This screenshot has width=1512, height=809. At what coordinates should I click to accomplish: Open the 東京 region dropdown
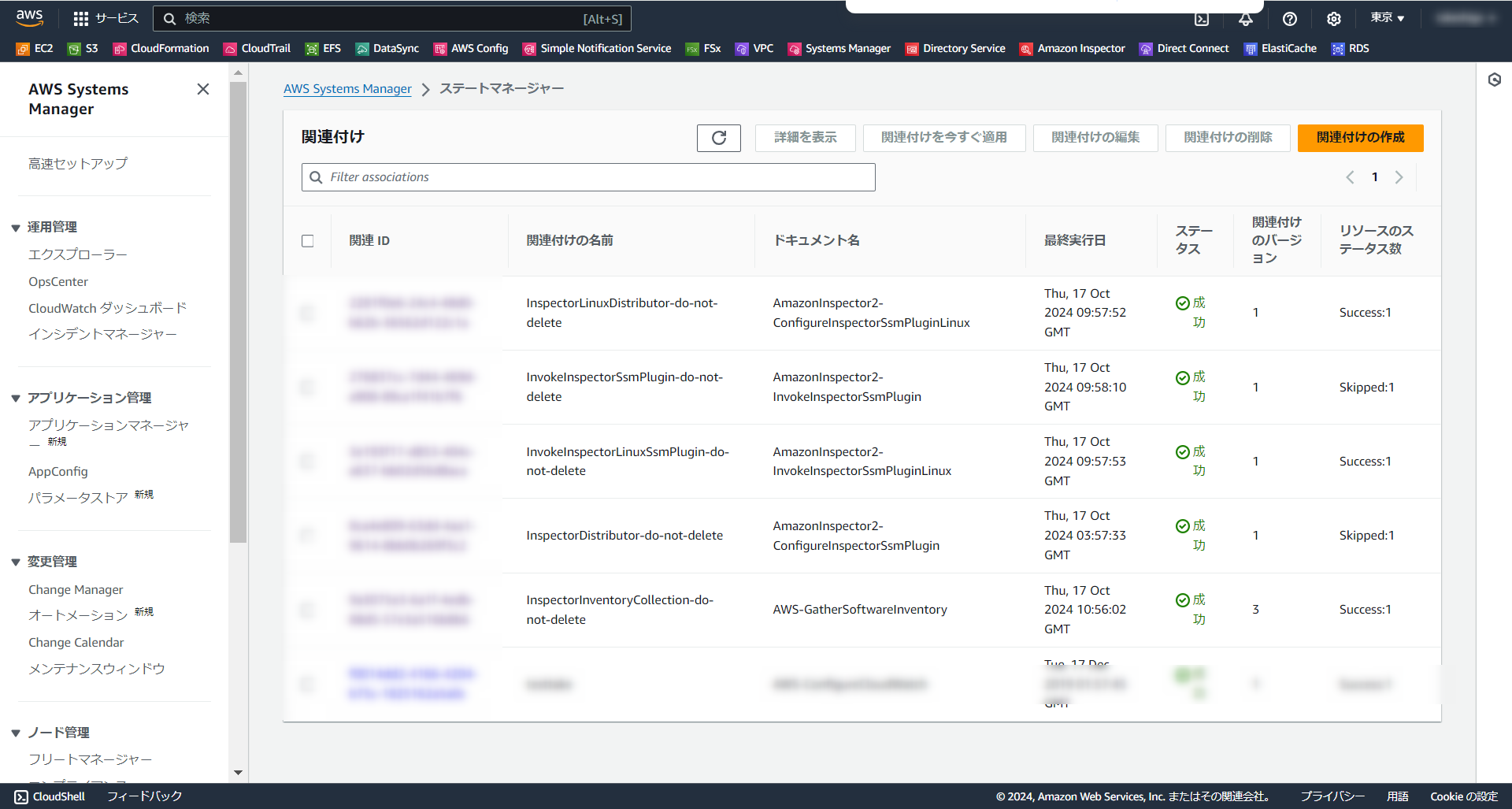1387,18
